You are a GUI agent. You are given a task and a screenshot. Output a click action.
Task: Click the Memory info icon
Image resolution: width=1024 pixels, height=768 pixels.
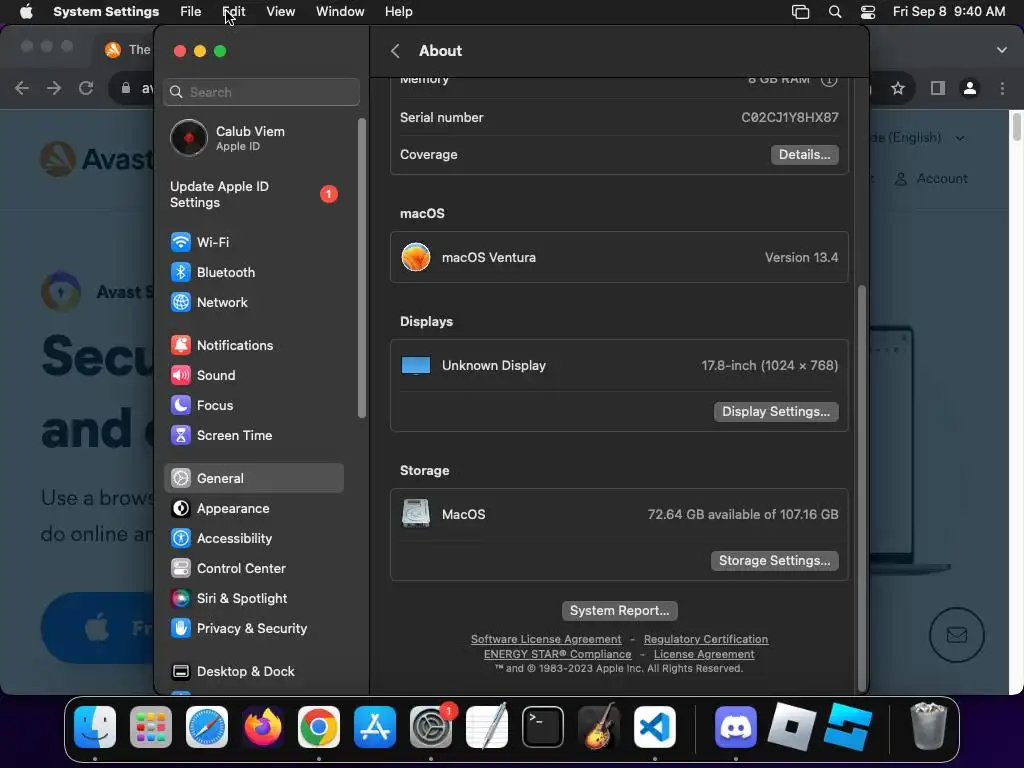pyautogui.click(x=829, y=80)
